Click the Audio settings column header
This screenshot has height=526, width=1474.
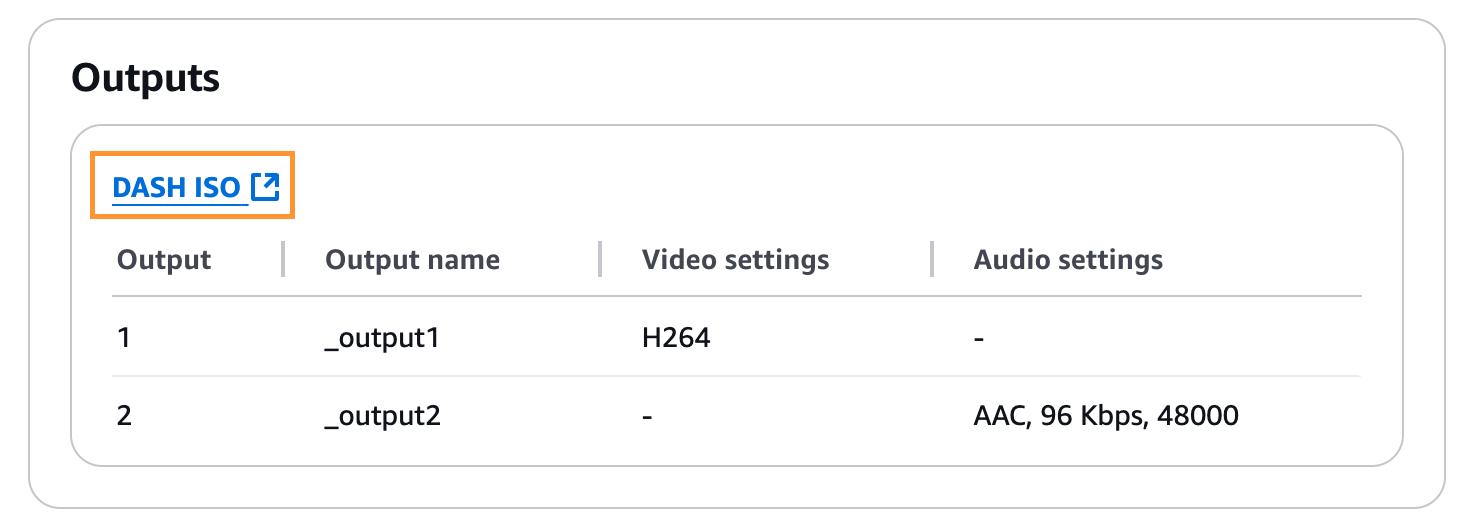(1068, 260)
